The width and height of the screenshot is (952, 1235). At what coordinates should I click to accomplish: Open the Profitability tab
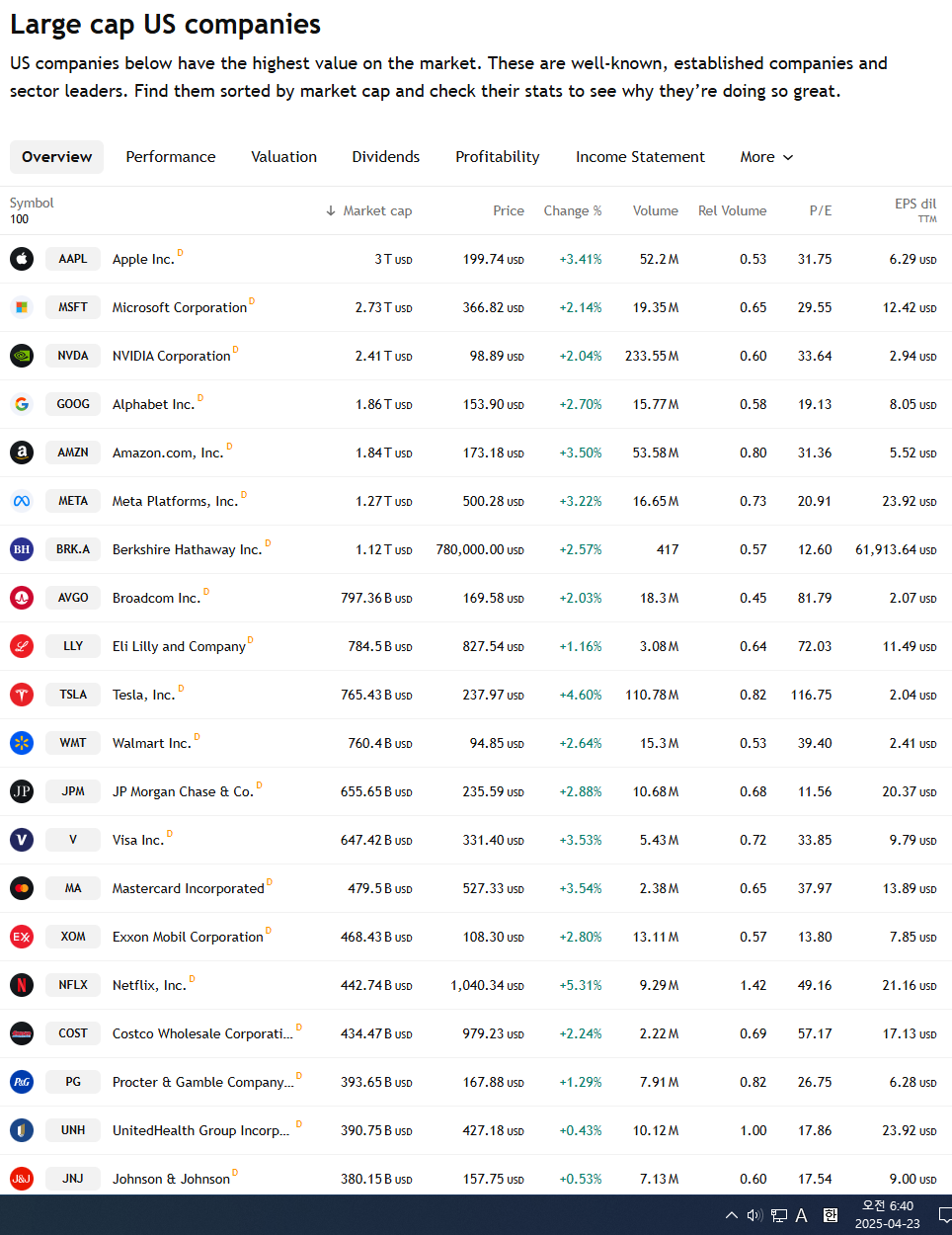pyautogui.click(x=498, y=157)
